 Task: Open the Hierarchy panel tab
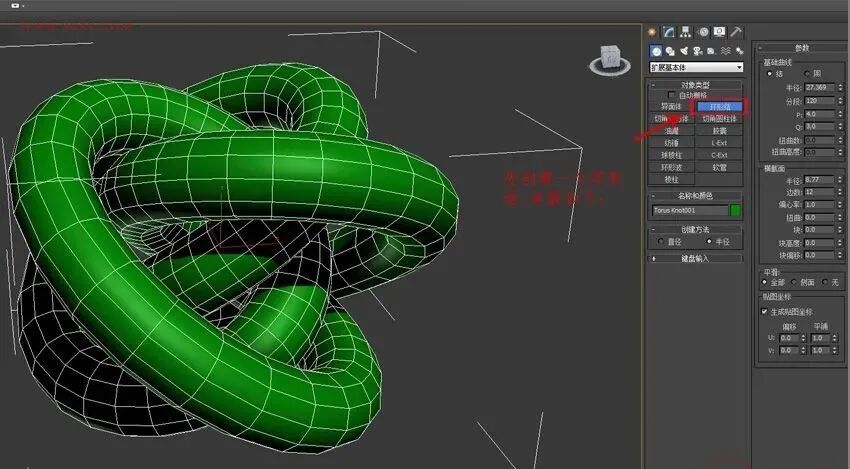pyautogui.click(x=686, y=32)
